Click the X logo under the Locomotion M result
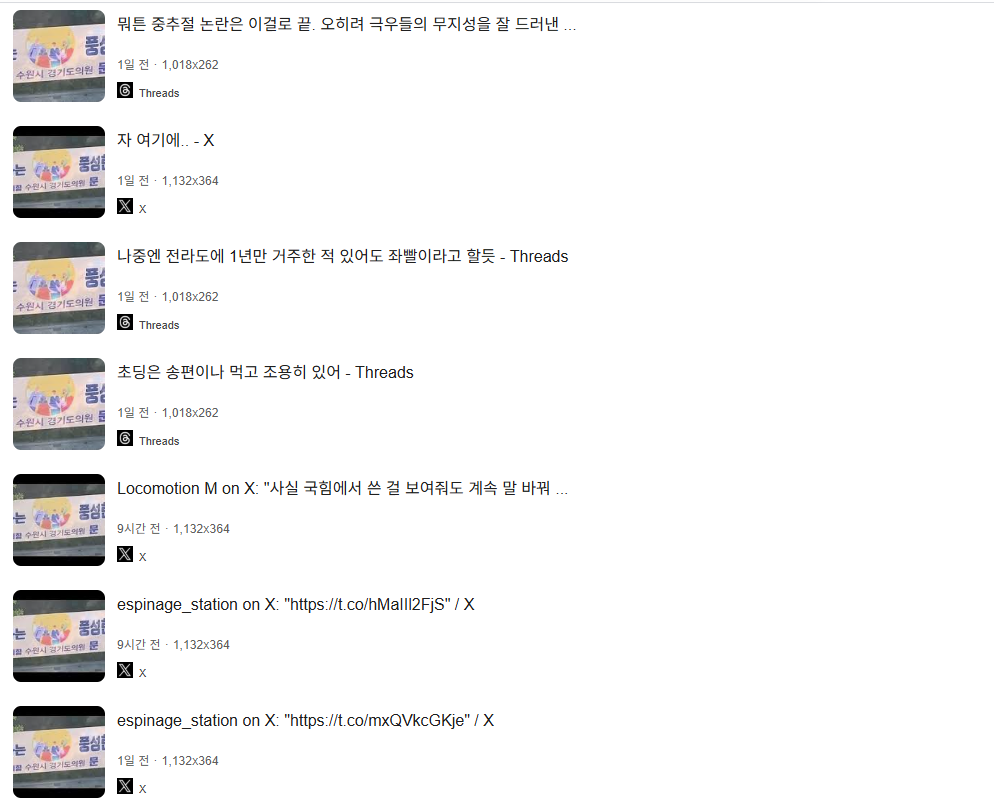The height and width of the screenshot is (801, 994). coord(125,554)
